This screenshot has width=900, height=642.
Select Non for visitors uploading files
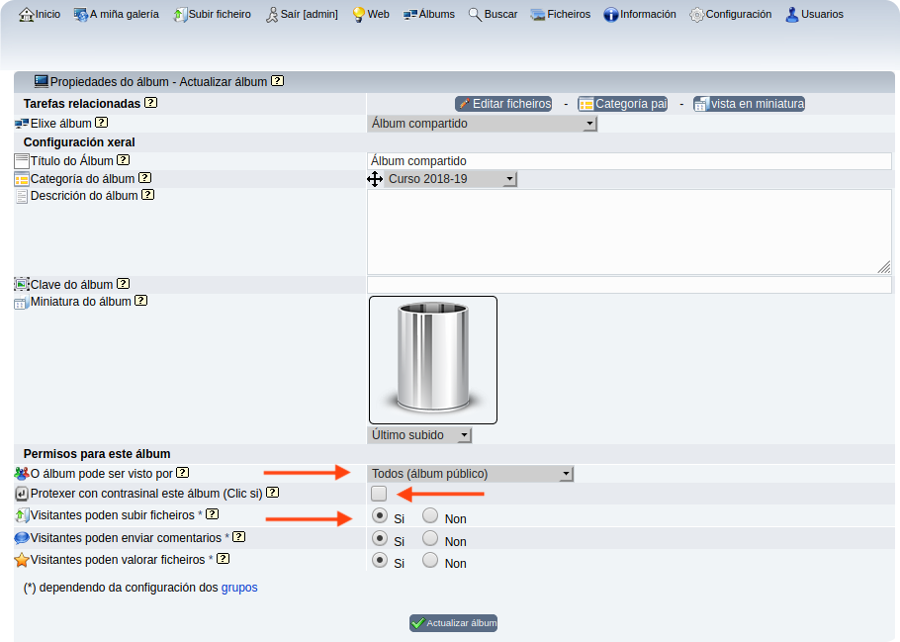430,516
